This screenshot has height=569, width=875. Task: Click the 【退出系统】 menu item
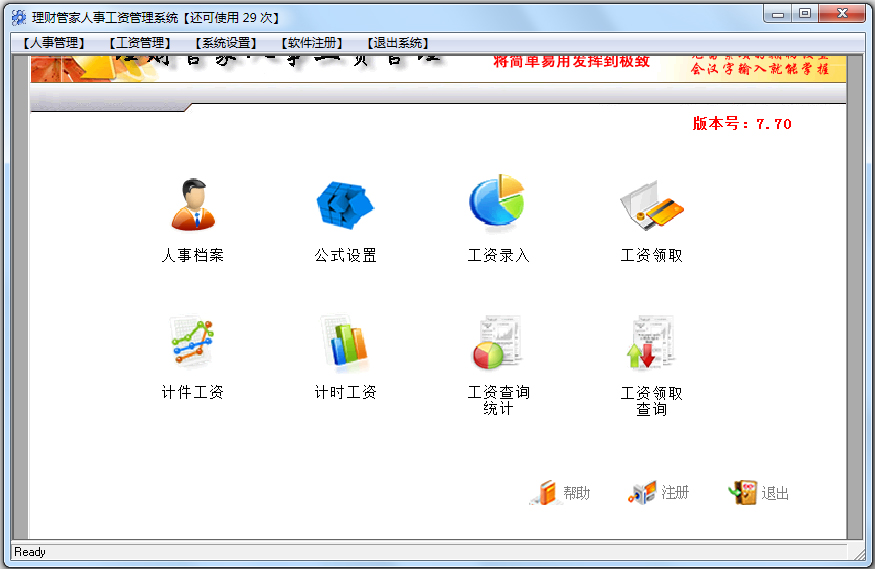point(397,43)
